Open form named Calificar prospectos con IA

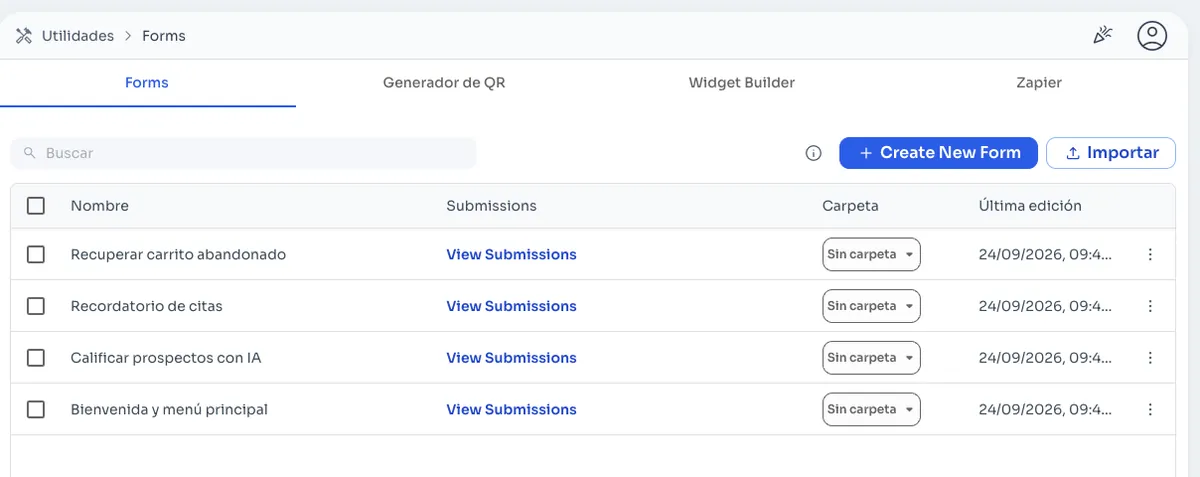166,358
